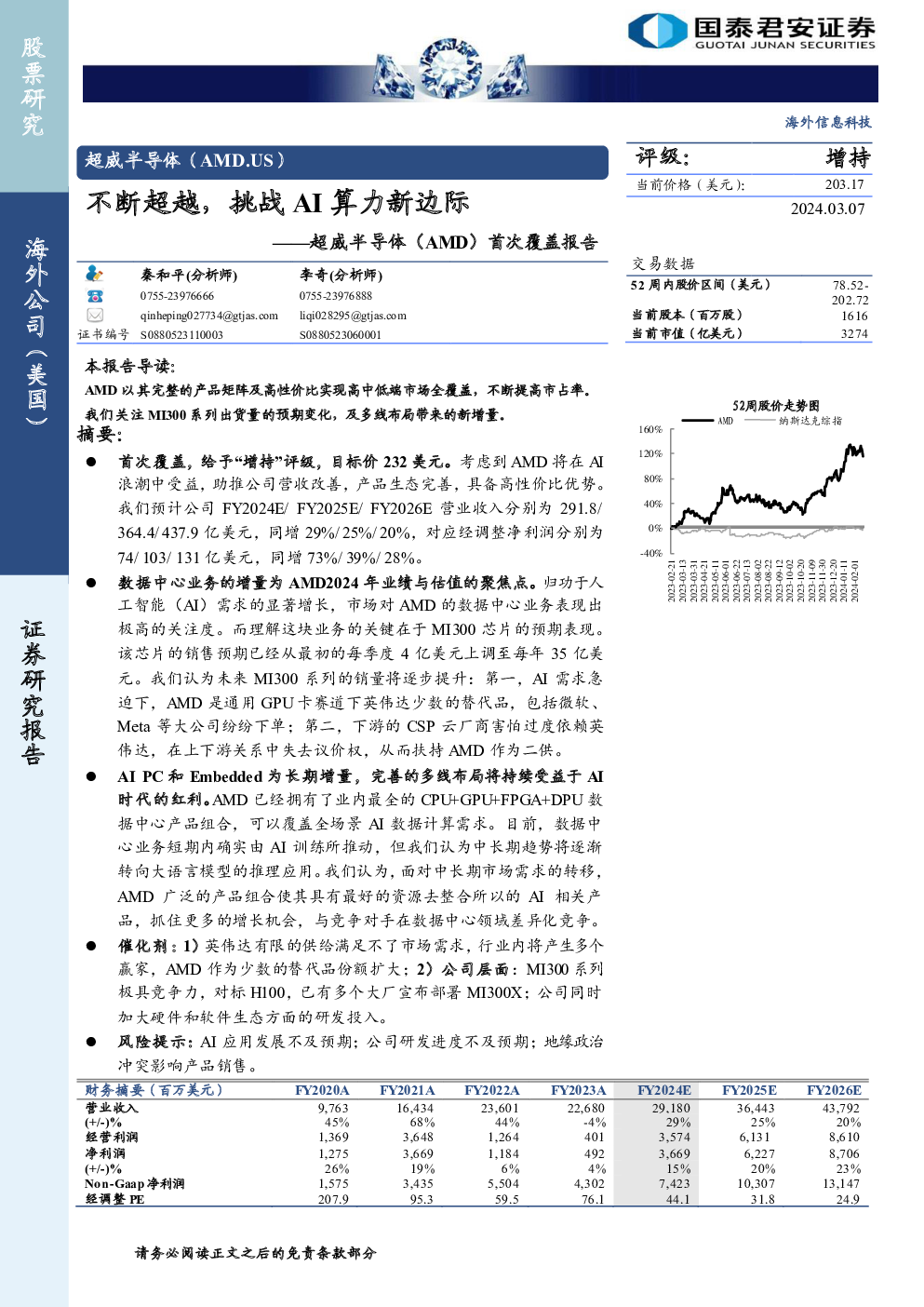Click the sidebar label 海外公司（美国）

pos(35,331)
